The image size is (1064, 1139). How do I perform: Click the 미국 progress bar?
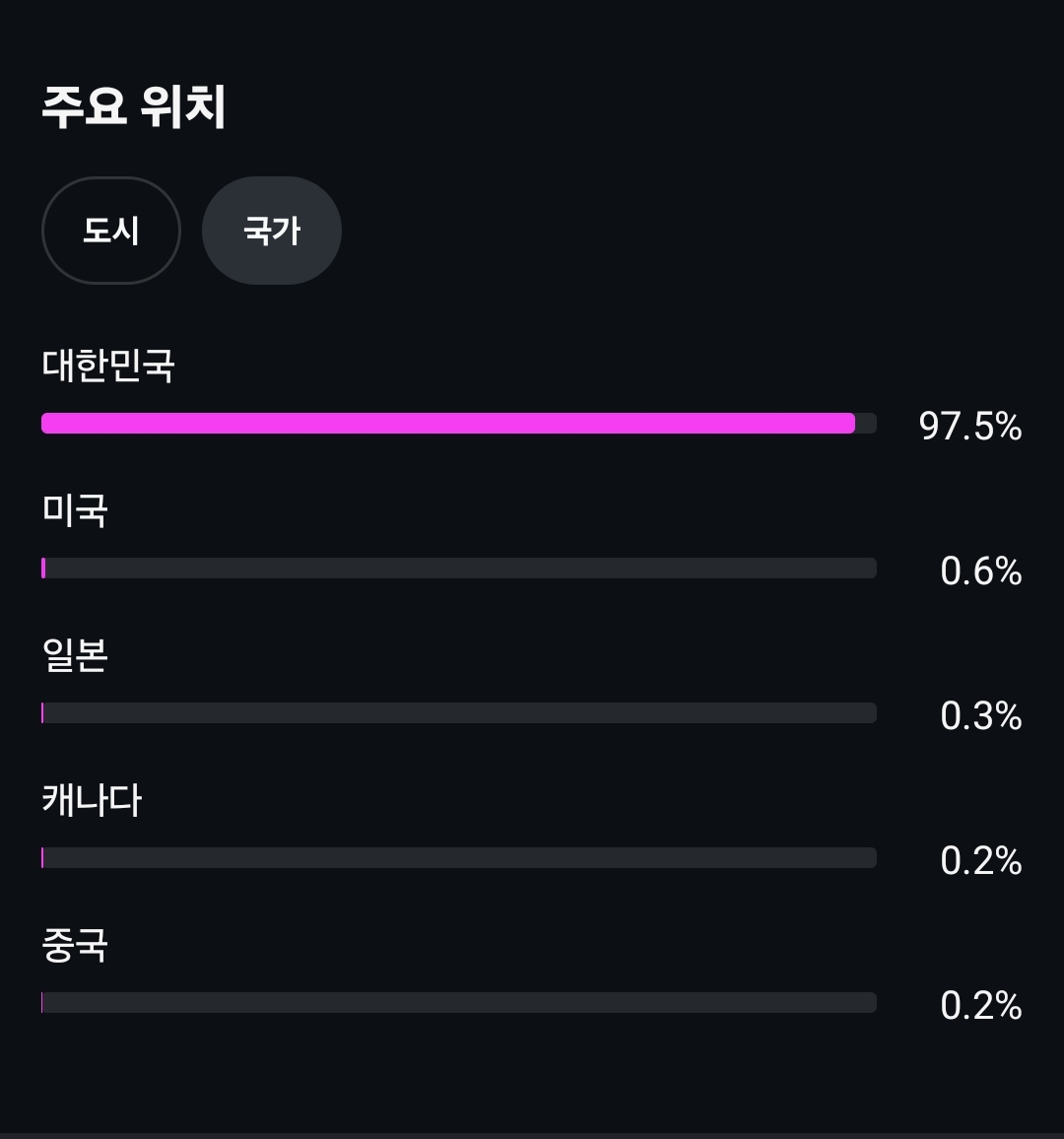point(459,569)
